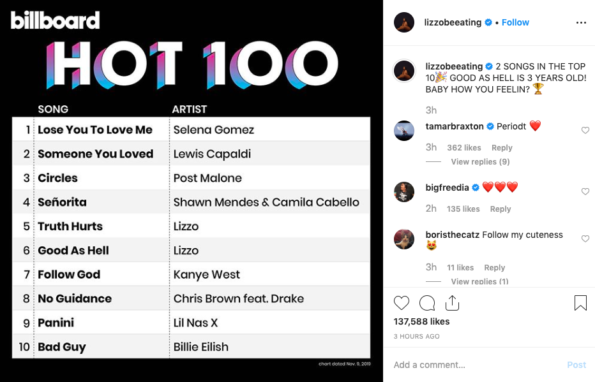Save post with the bookmark icon

point(580,303)
